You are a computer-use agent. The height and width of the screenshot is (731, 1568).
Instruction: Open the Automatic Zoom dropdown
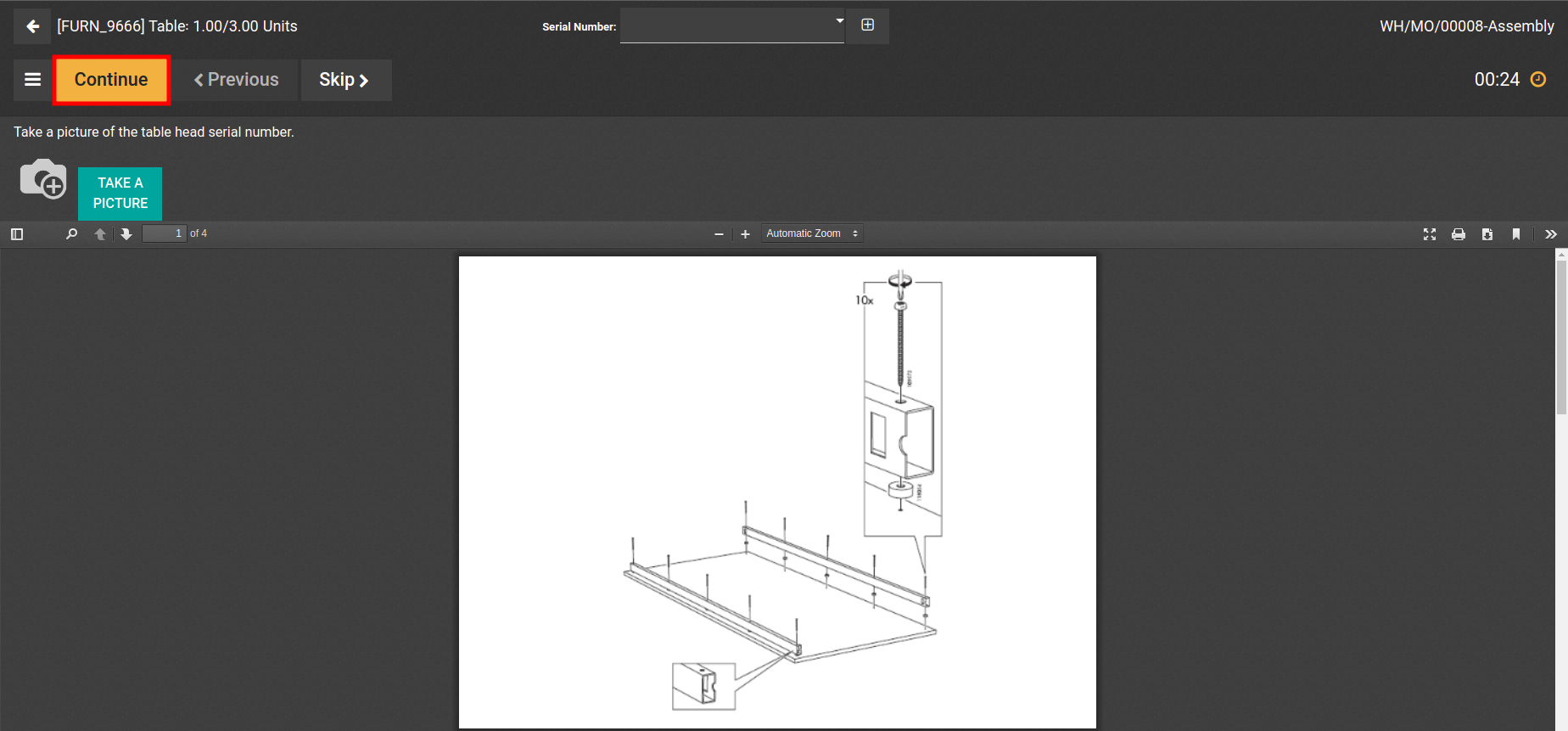tap(811, 233)
